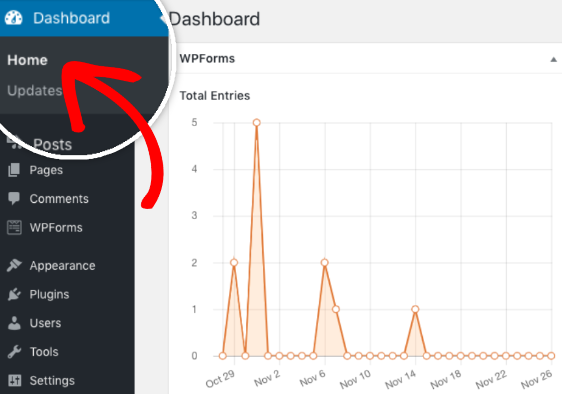562x394 pixels.
Task: Open the Appearance paintbrush icon
Action: pyautogui.click(x=14, y=265)
